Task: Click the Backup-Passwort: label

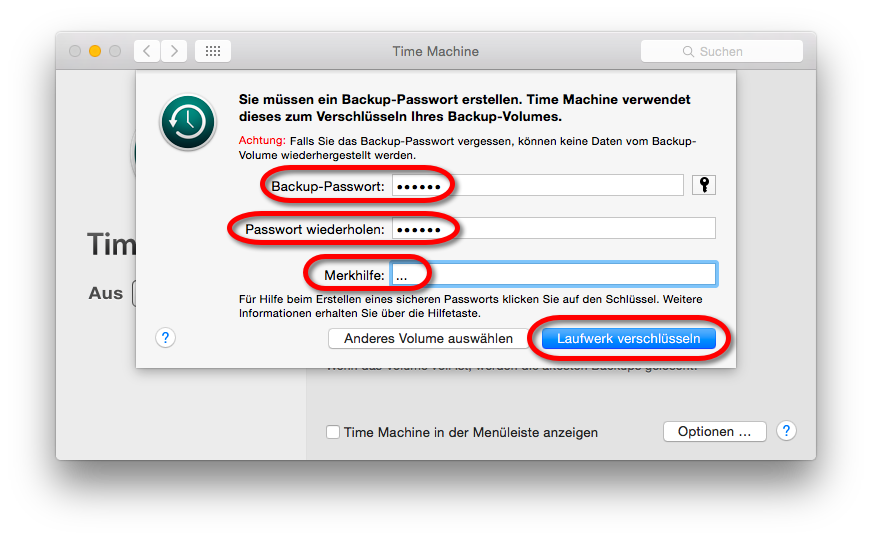Action: 328,186
